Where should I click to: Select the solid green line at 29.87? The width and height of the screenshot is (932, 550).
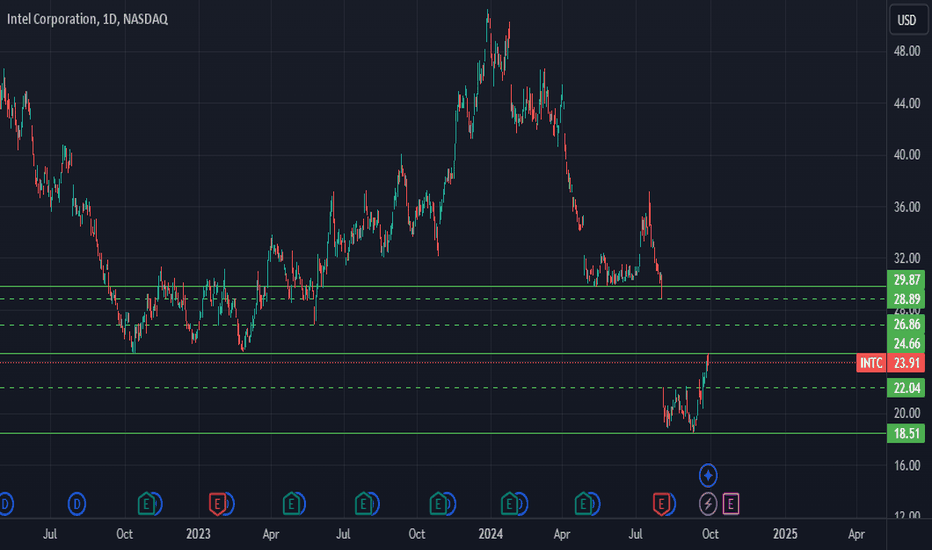(x=443, y=287)
